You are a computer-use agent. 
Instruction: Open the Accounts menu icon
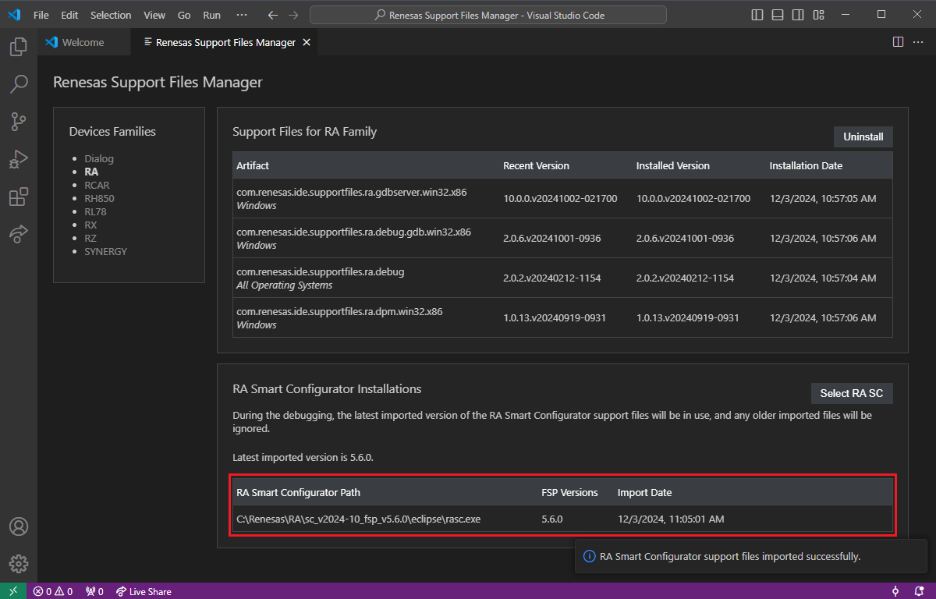tap(19, 527)
